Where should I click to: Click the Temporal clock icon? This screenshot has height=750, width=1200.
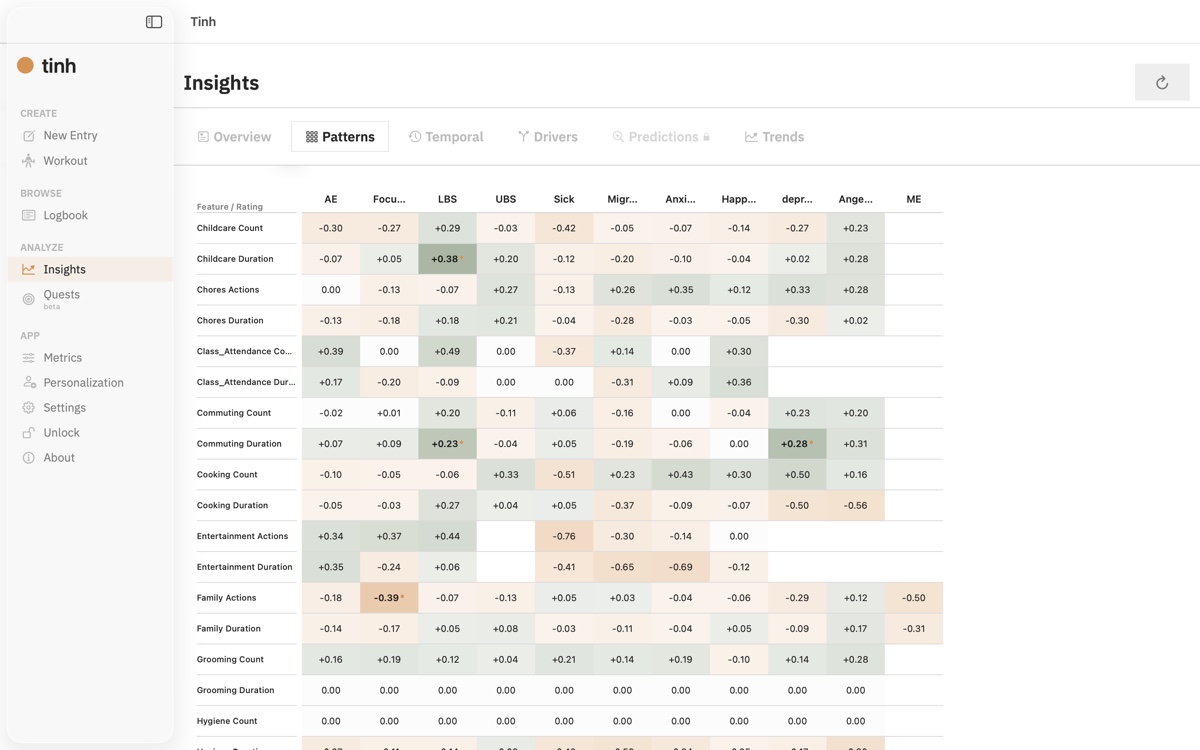tap(415, 137)
